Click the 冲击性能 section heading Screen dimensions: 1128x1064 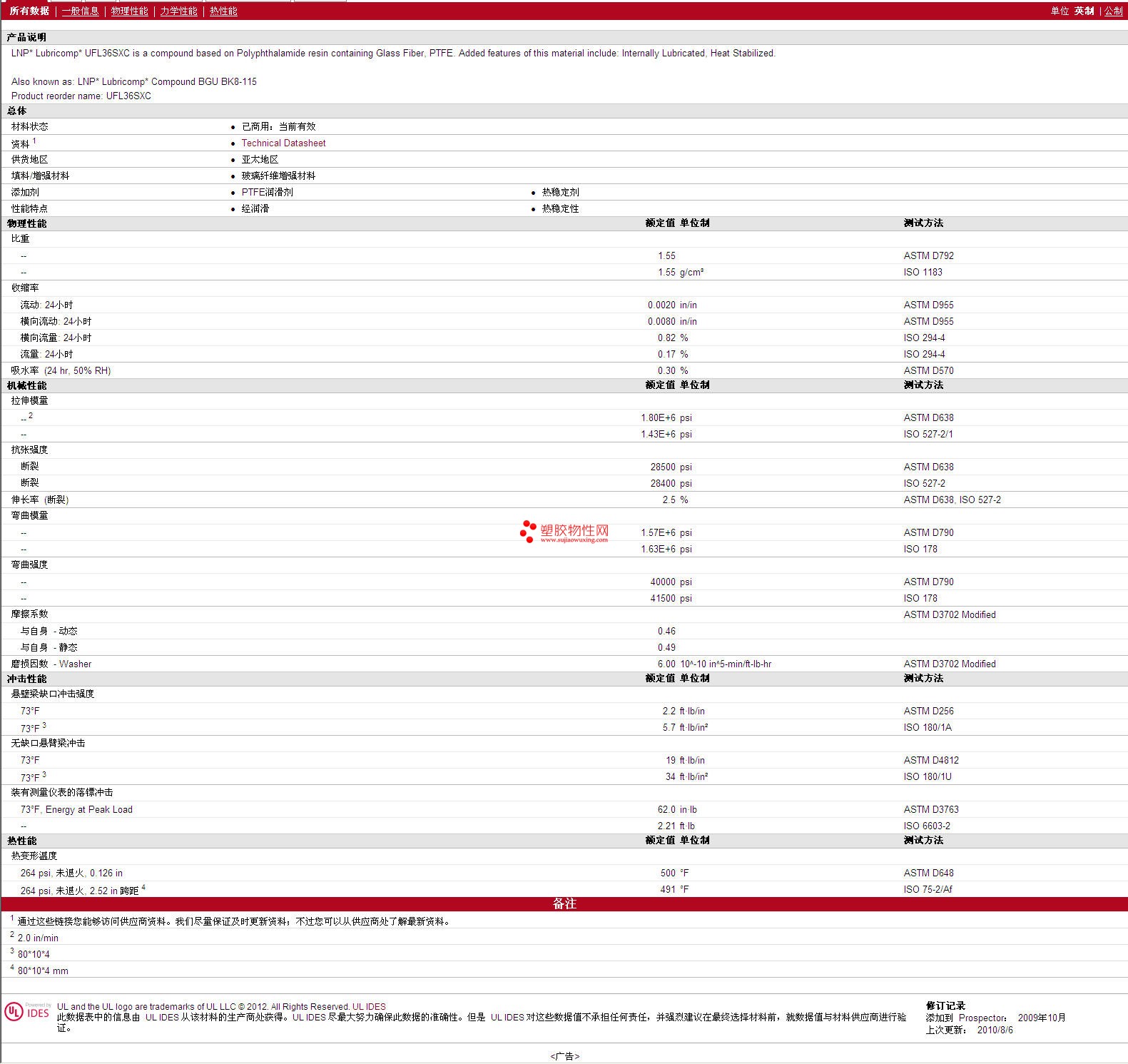[x=27, y=679]
